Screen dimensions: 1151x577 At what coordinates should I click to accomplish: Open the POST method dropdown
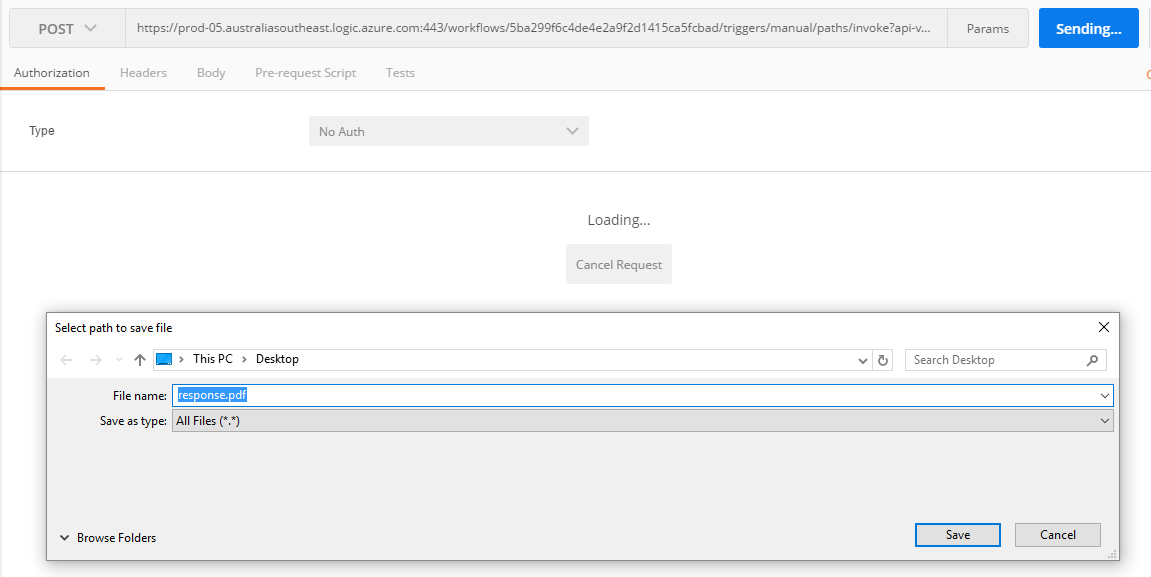(67, 29)
